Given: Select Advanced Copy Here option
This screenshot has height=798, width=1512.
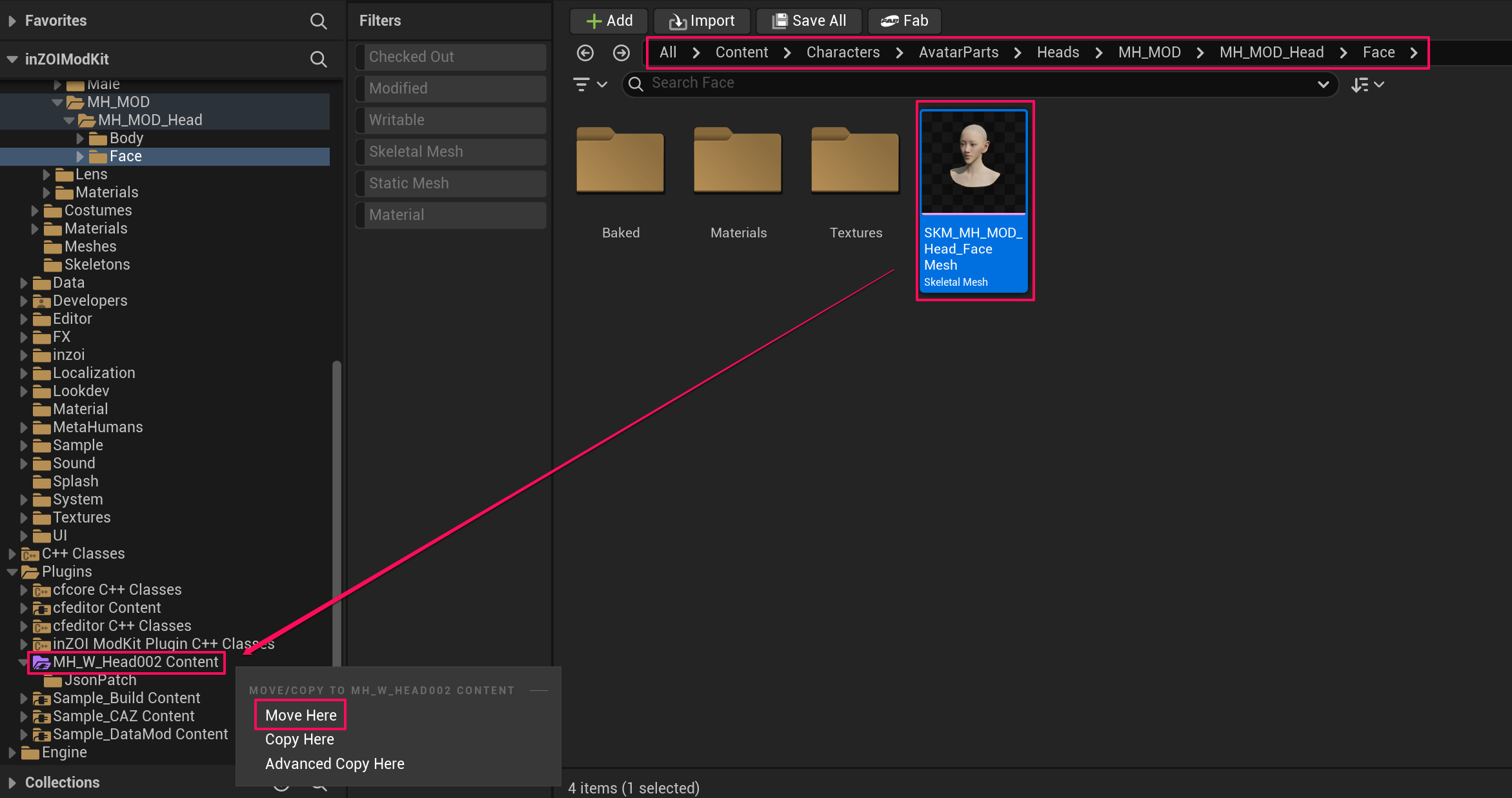Looking at the screenshot, I should [334, 763].
